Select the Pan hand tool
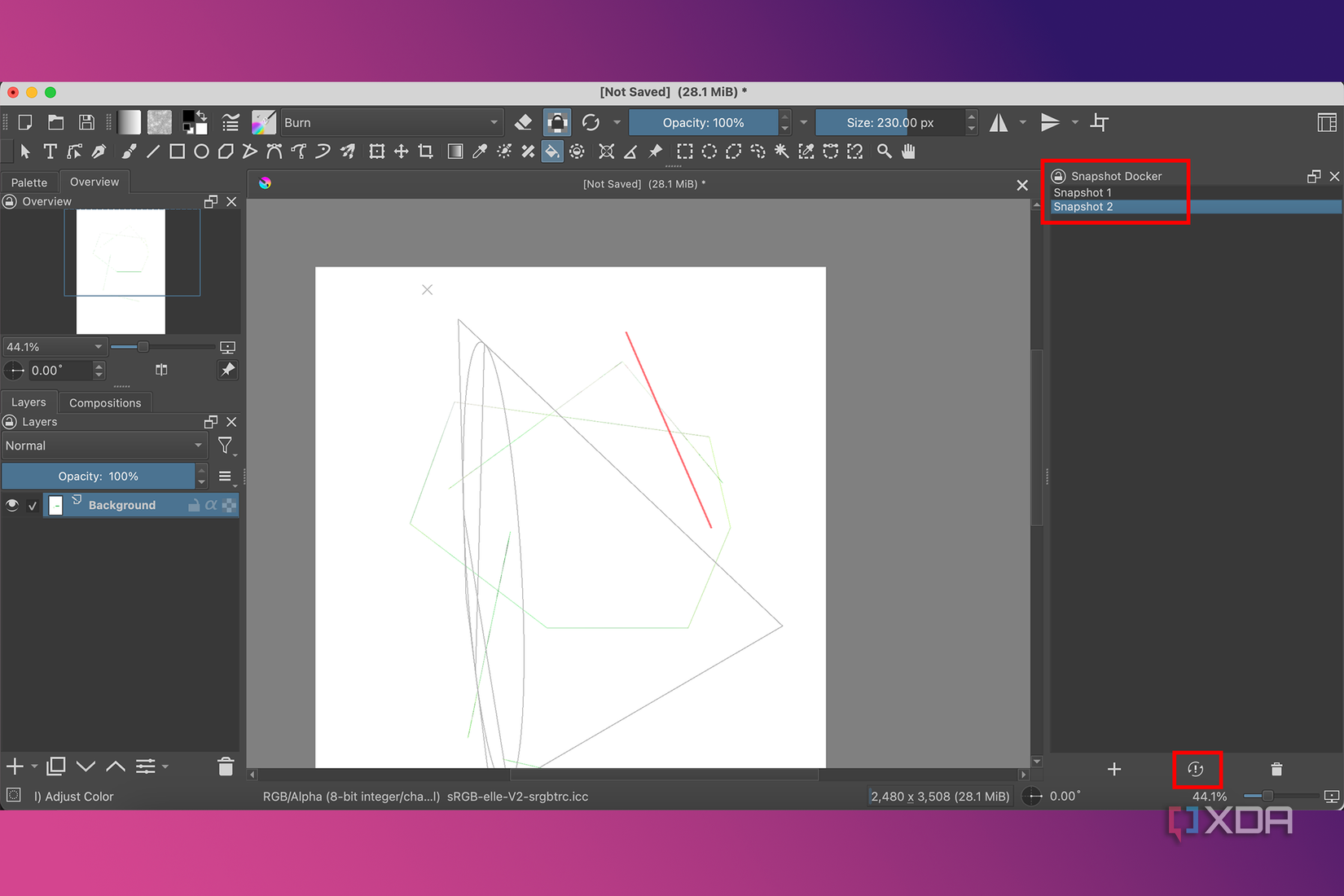The width and height of the screenshot is (1344, 896). pyautogui.click(x=908, y=152)
